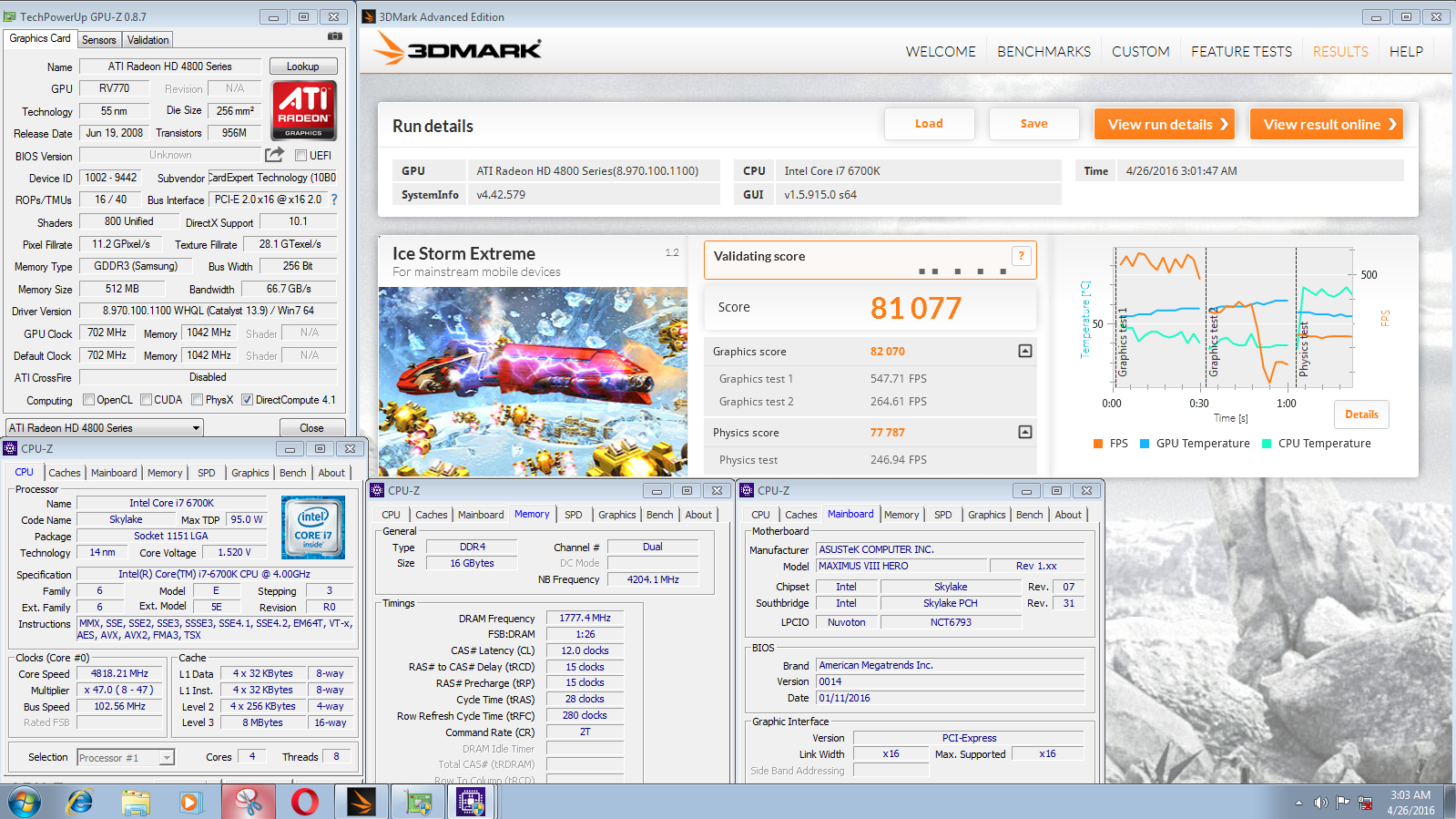The width and height of the screenshot is (1456, 819).
Task: Open Windows Media Player from the taskbar
Action: (x=189, y=802)
